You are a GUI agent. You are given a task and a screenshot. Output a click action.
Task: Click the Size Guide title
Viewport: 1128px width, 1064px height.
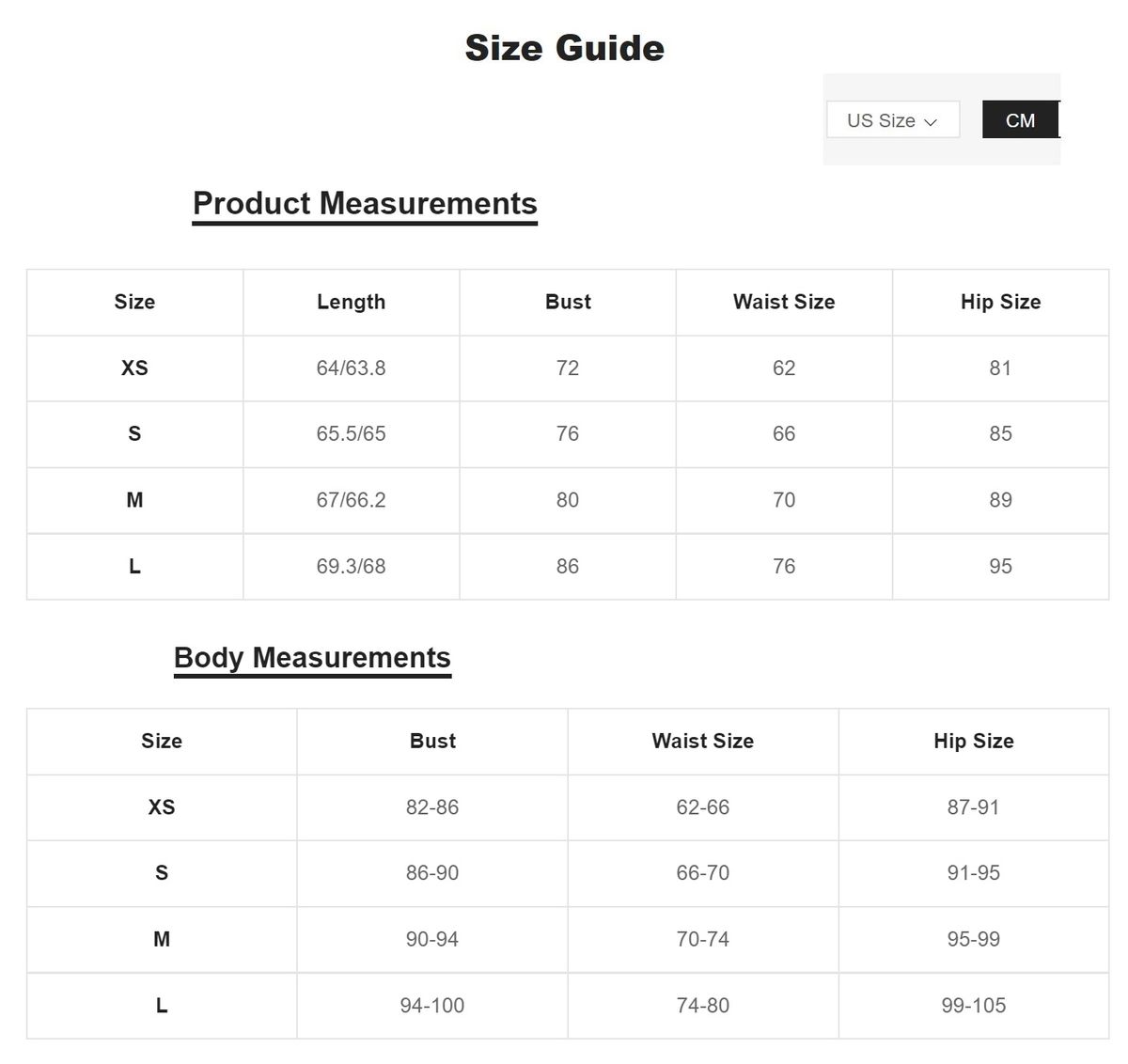click(x=564, y=48)
